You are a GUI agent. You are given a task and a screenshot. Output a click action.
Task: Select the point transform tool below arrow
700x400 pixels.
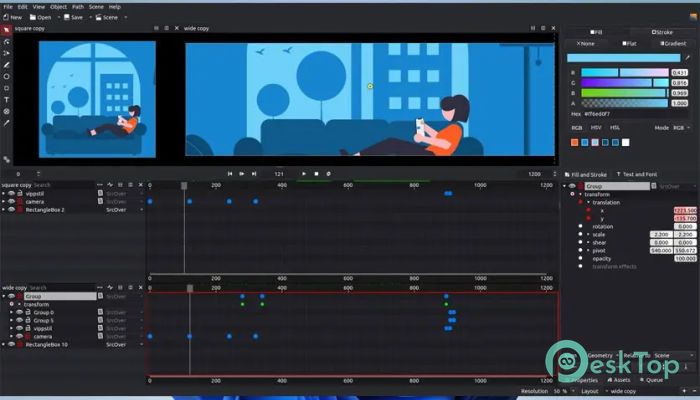[6, 42]
